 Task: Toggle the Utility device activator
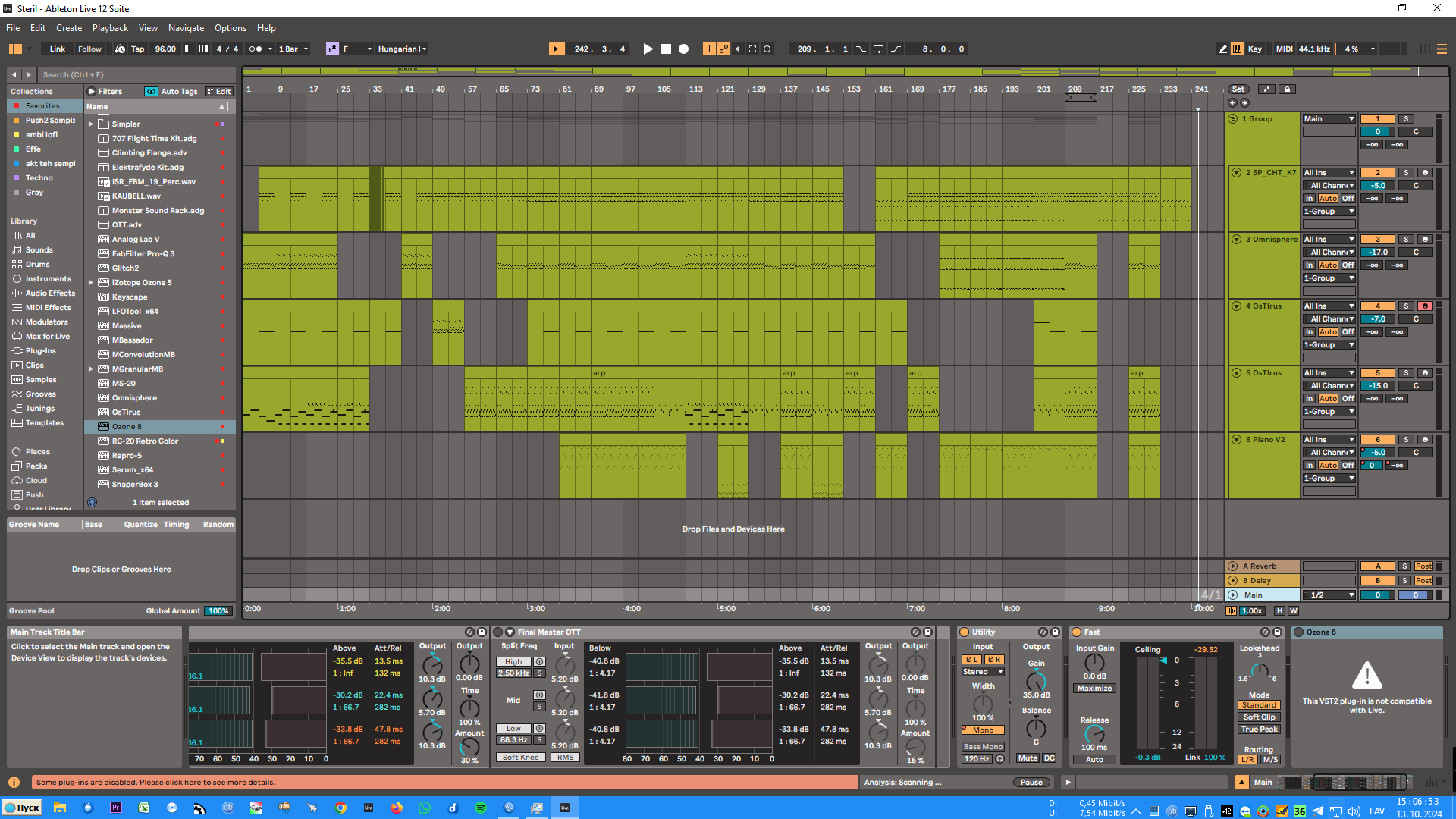(965, 632)
